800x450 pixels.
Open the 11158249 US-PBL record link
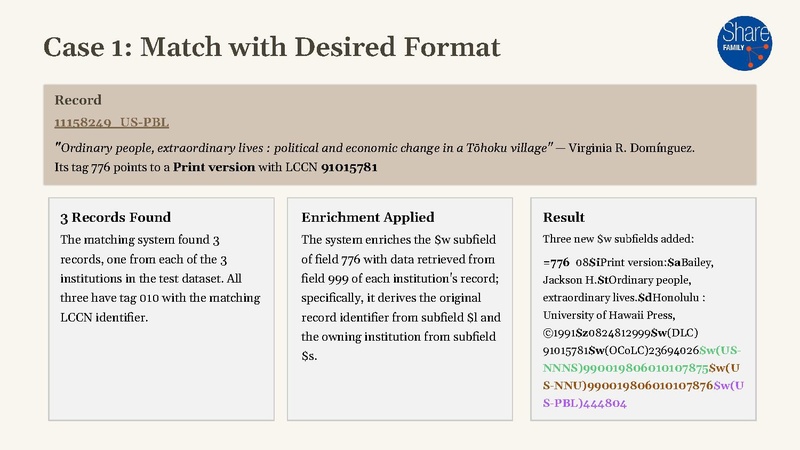click(112, 122)
